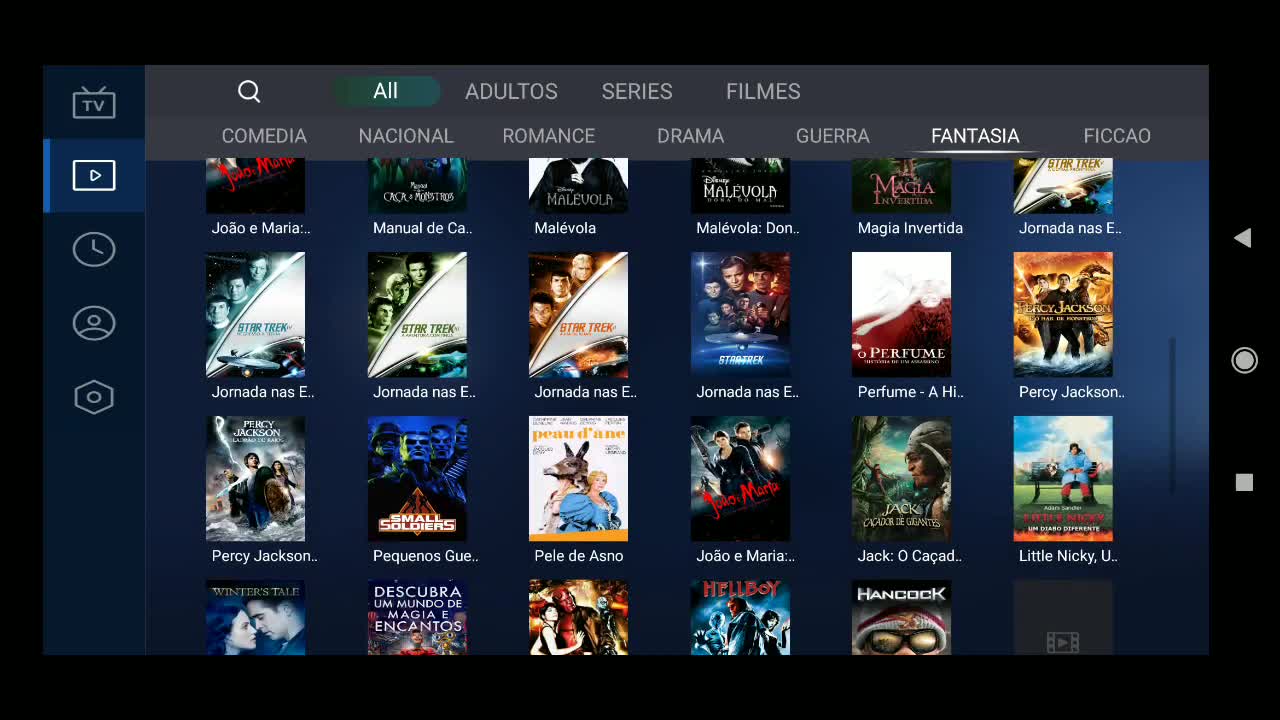Open the Live TV section icon
1280x720 pixels.
[x=94, y=102]
